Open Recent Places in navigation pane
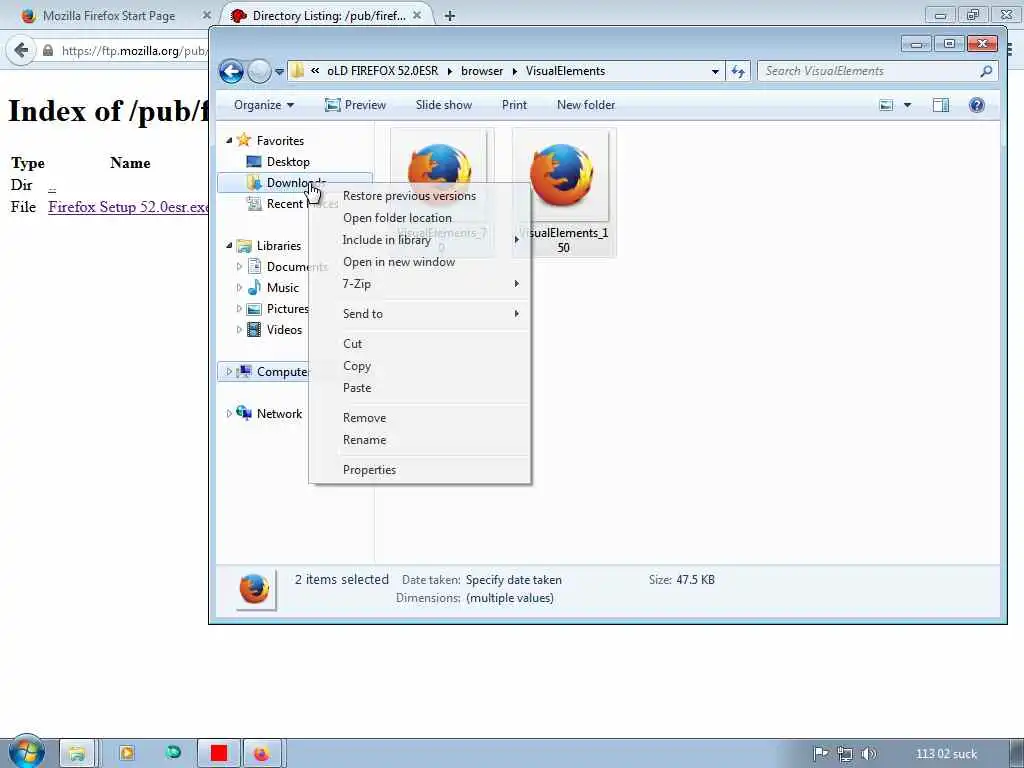 pyautogui.click(x=293, y=204)
